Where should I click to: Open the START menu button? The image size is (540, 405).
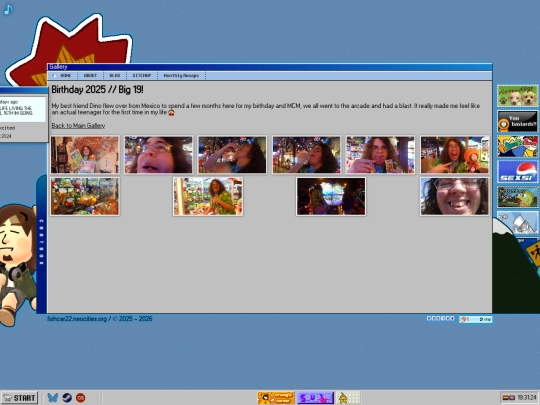[x=19, y=398]
